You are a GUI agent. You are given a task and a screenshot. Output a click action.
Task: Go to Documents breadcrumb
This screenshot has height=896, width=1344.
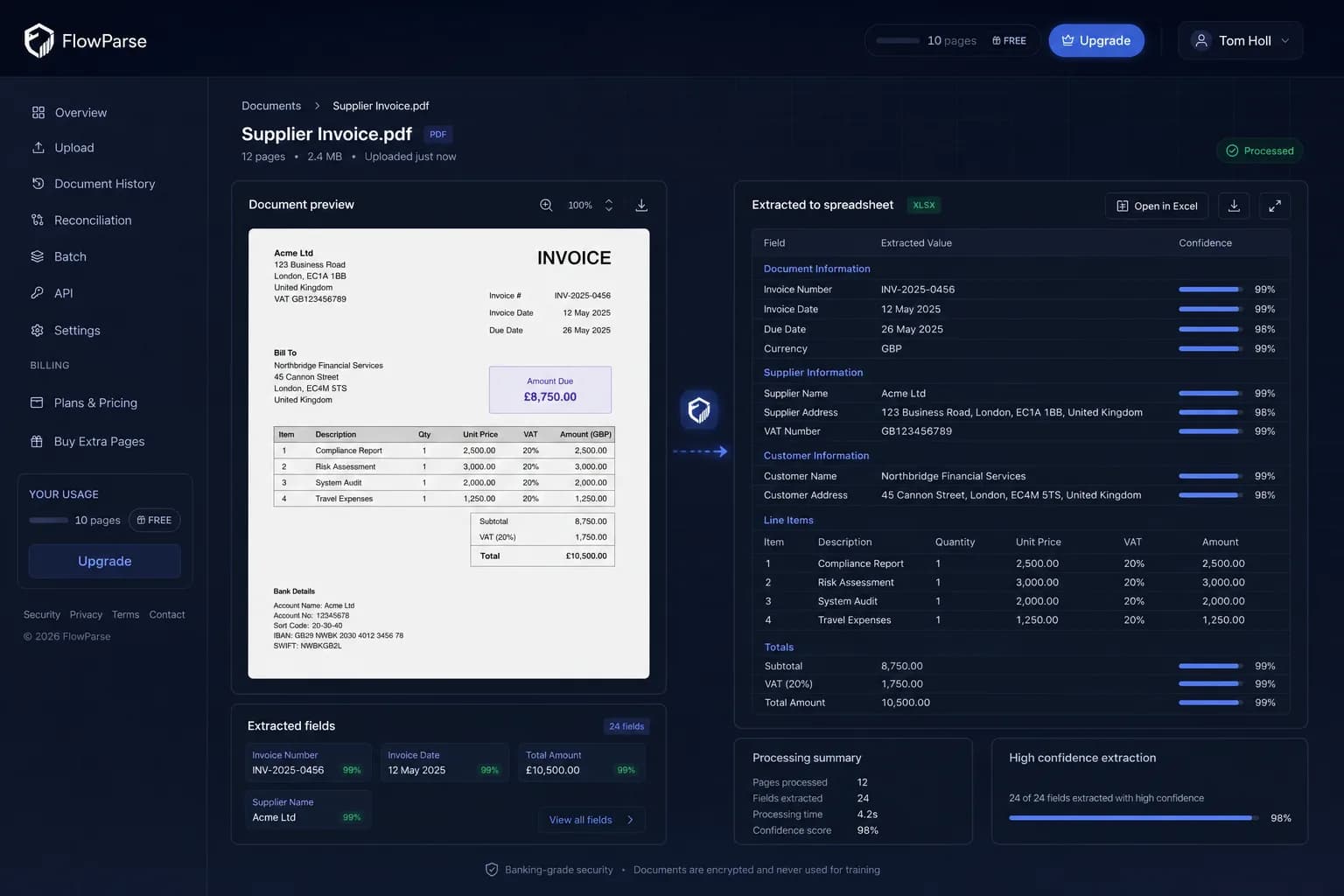(271, 106)
